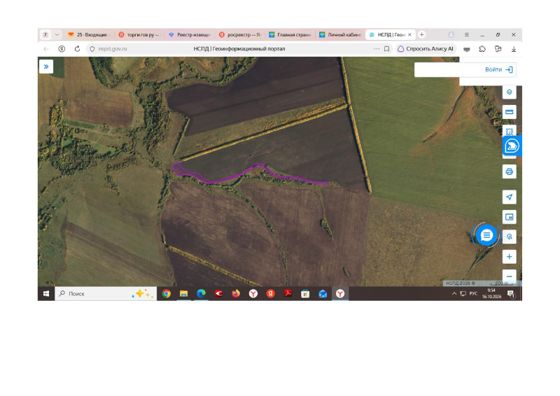This screenshot has width=560, height=396.
Task: Open the map layers tool at top of right toolbar
Action: (x=509, y=92)
